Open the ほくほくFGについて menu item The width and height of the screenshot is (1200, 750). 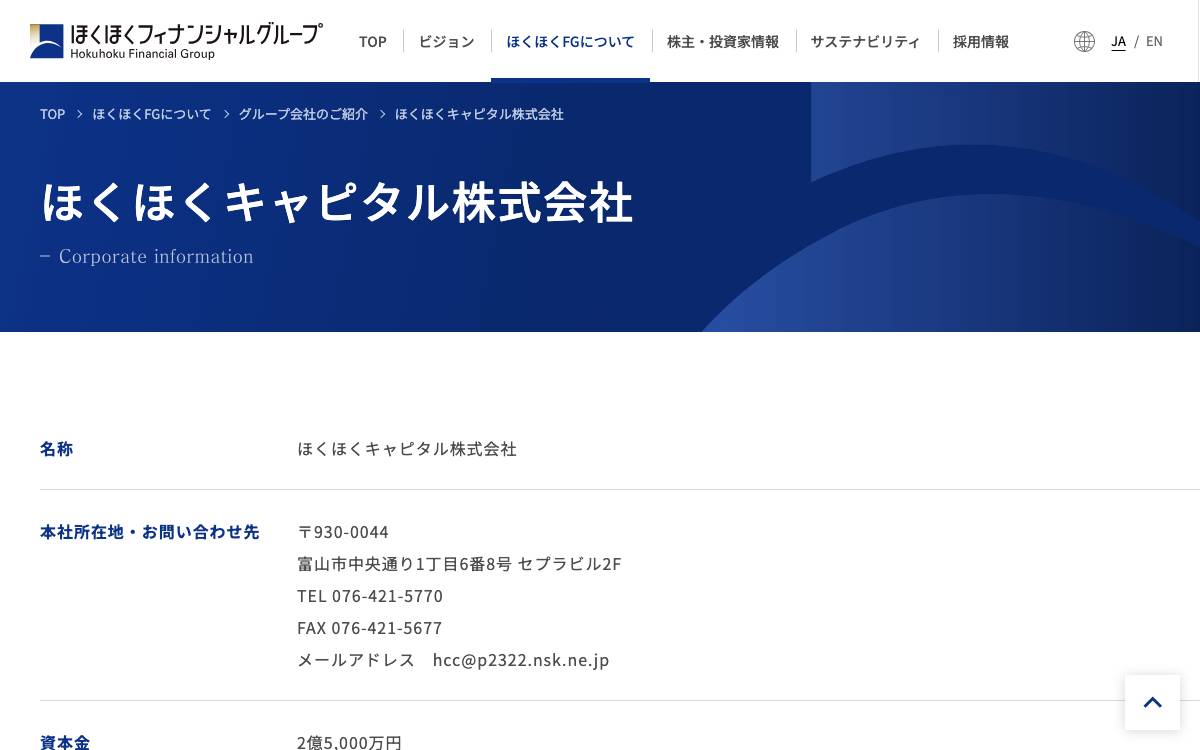pos(570,41)
